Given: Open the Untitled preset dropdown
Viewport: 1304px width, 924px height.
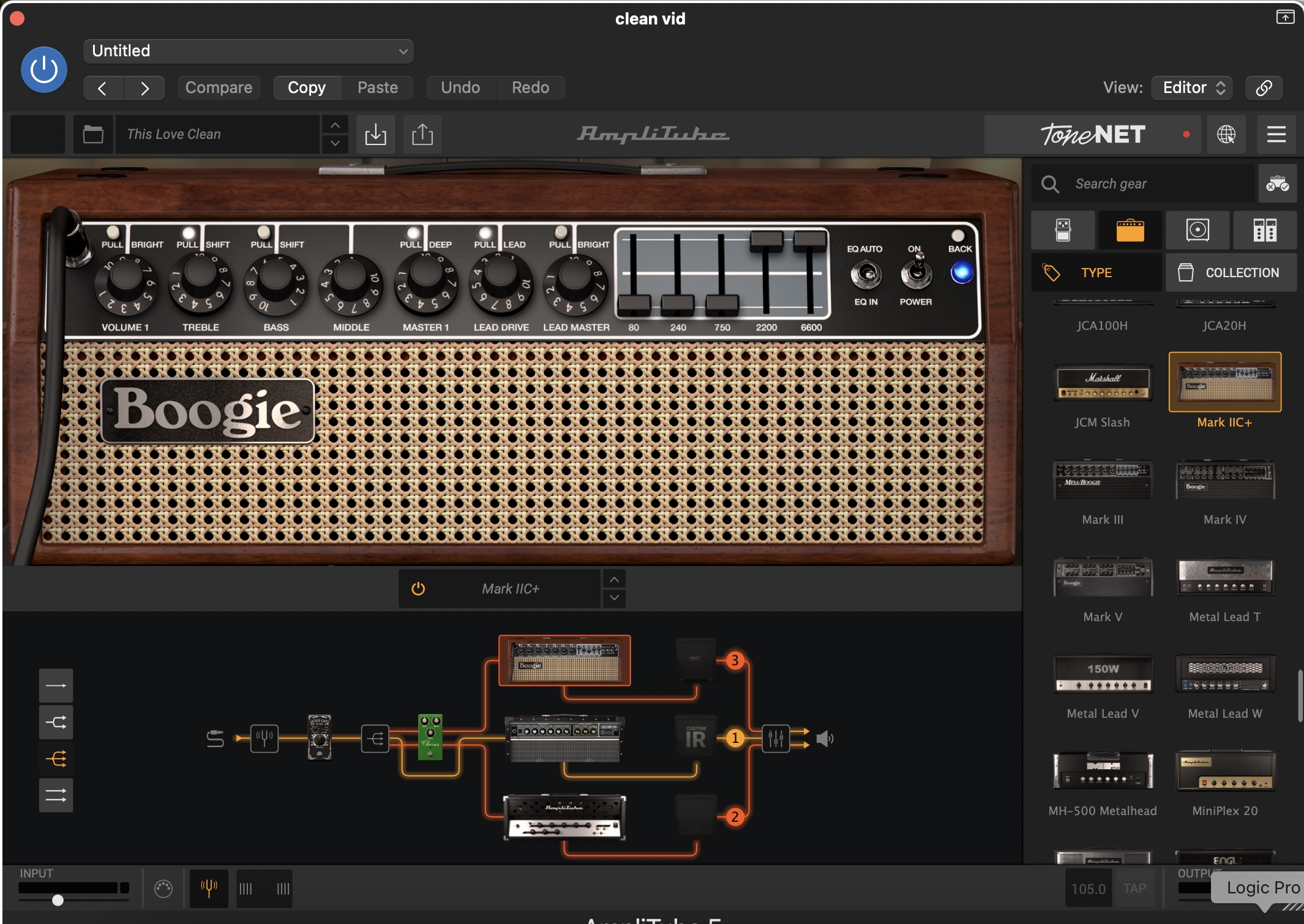Looking at the screenshot, I should tap(248, 51).
